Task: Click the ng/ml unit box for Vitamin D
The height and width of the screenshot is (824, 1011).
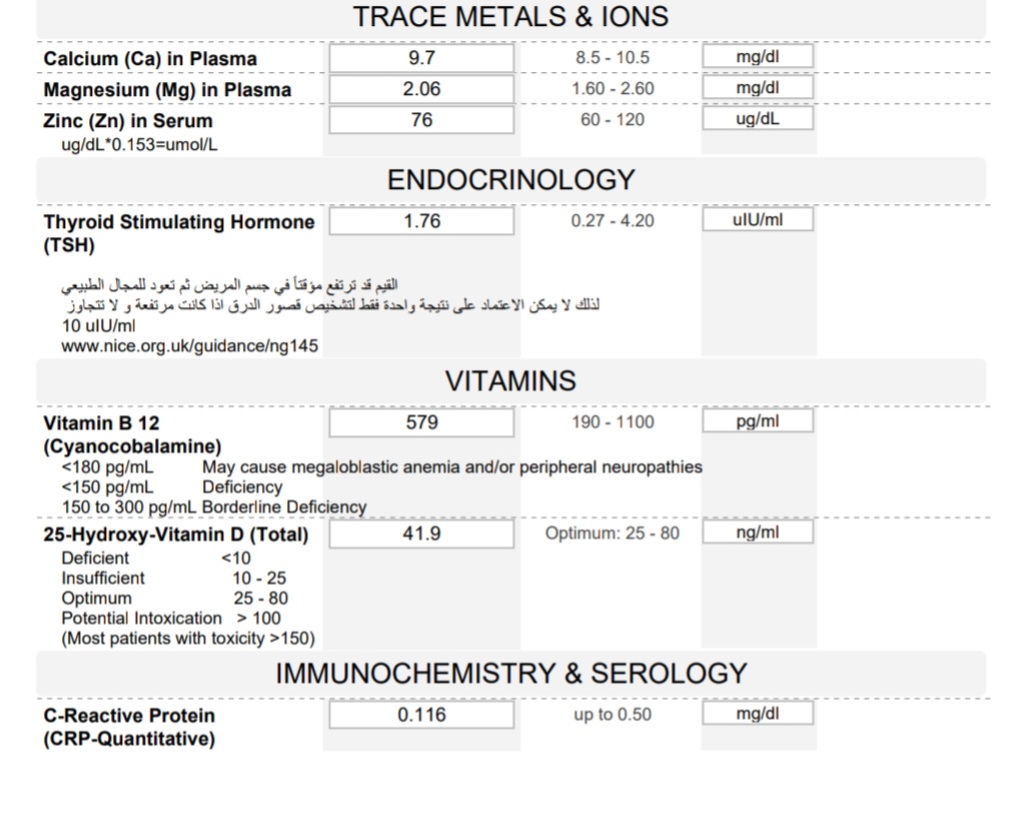Action: [x=757, y=533]
